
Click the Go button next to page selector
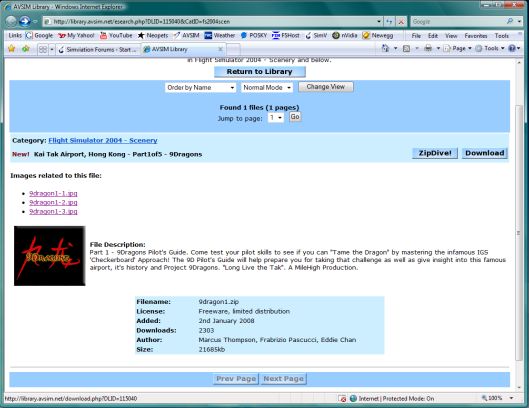coord(295,117)
